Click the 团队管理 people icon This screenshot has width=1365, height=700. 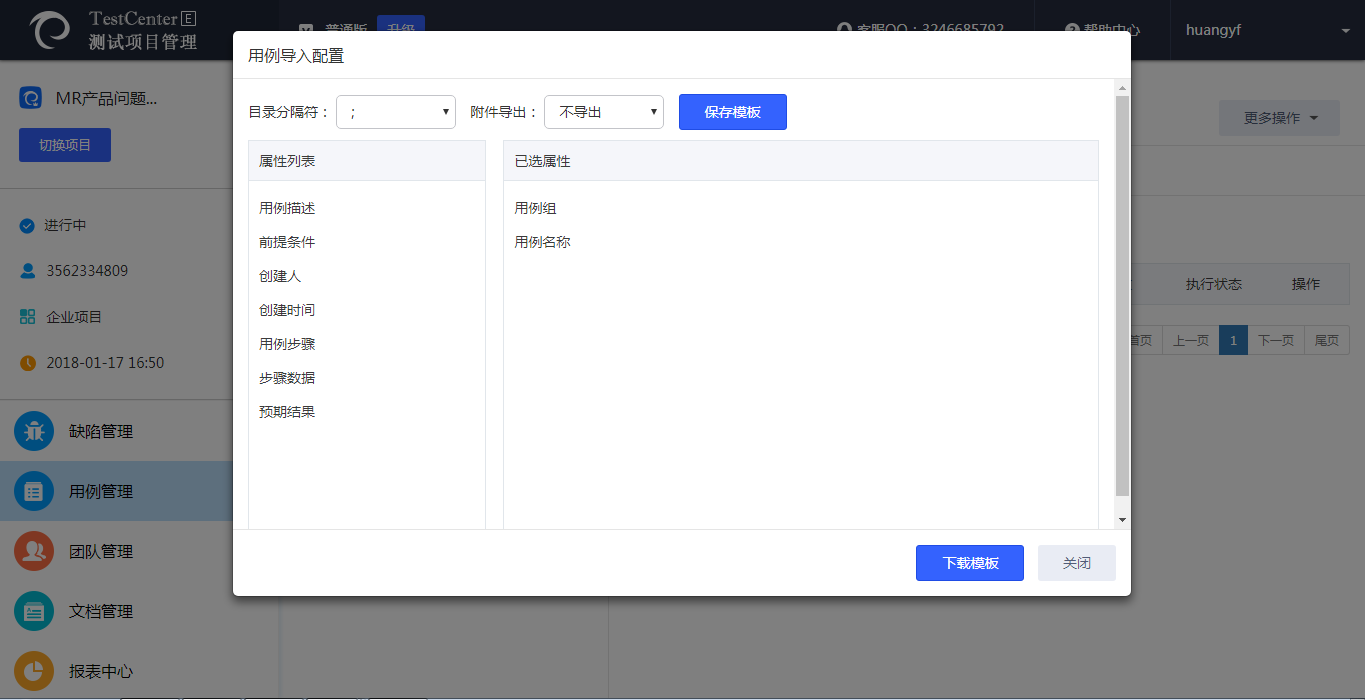pyautogui.click(x=34, y=552)
